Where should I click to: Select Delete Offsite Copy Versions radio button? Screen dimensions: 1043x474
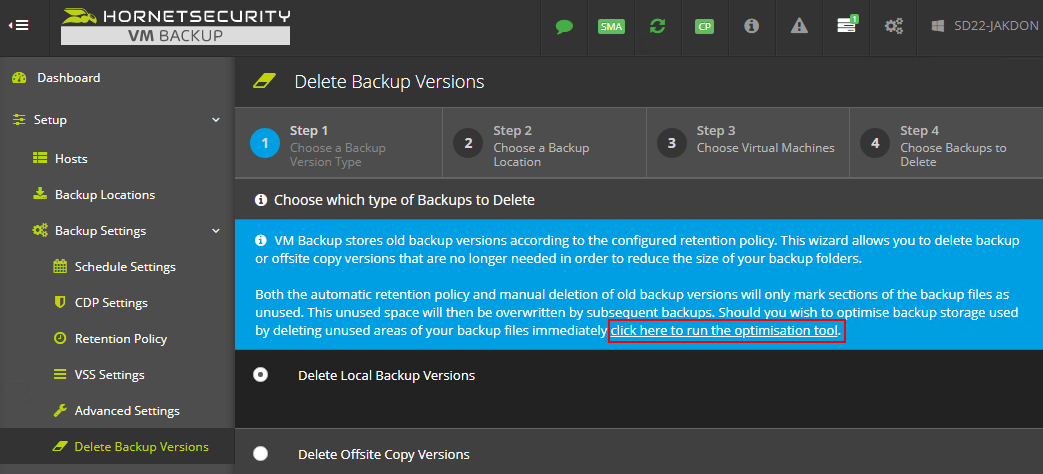(x=261, y=453)
